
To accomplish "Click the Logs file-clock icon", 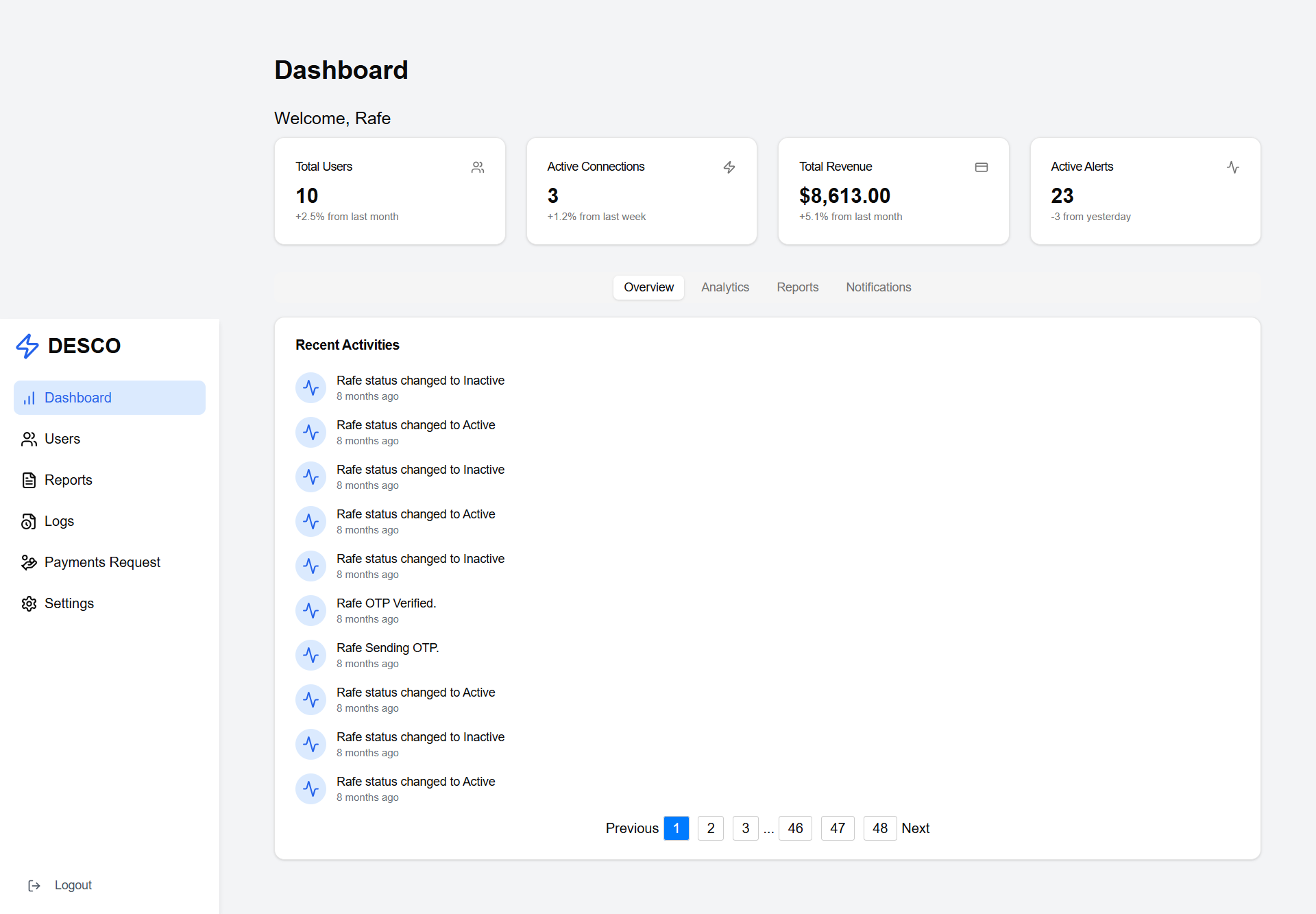I will tap(29, 522).
